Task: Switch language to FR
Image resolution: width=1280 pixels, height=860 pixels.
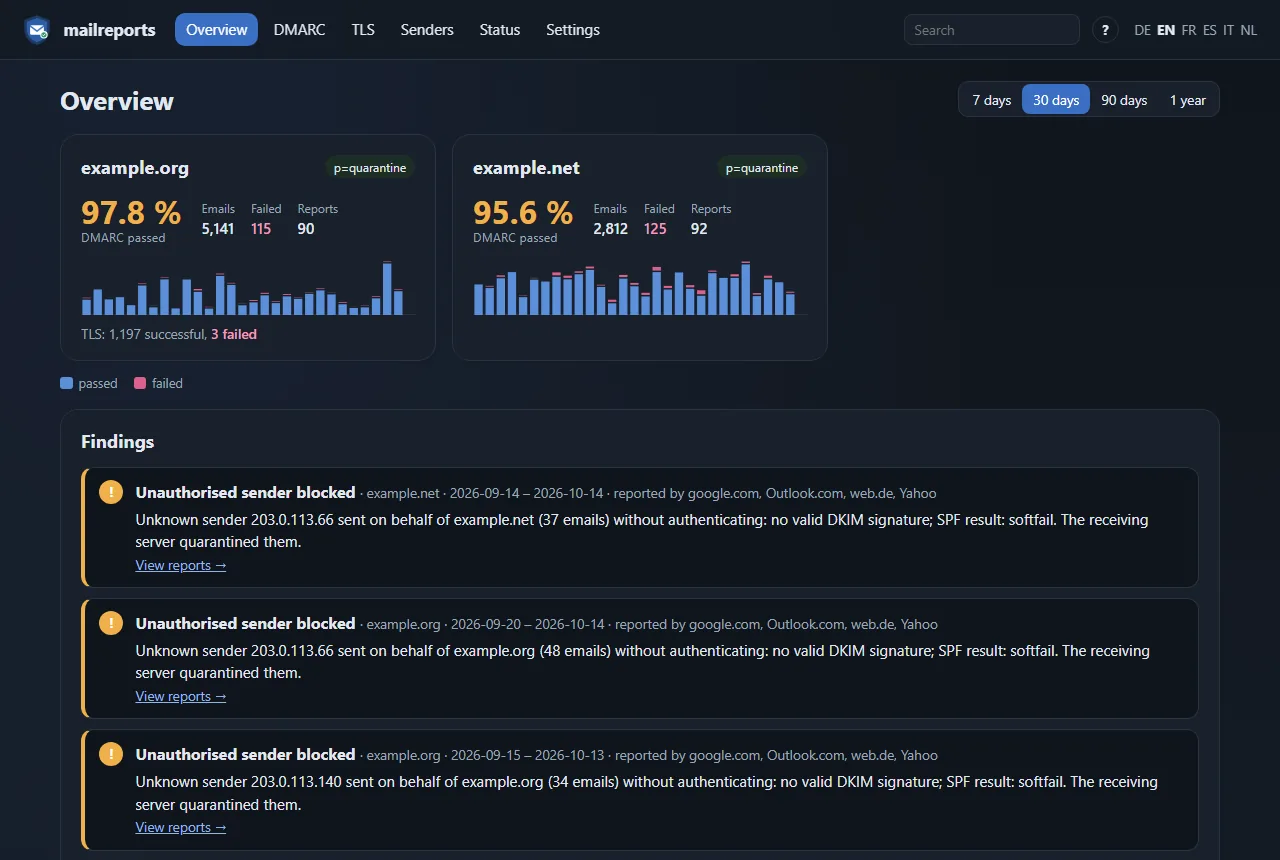Action: 1188,30
